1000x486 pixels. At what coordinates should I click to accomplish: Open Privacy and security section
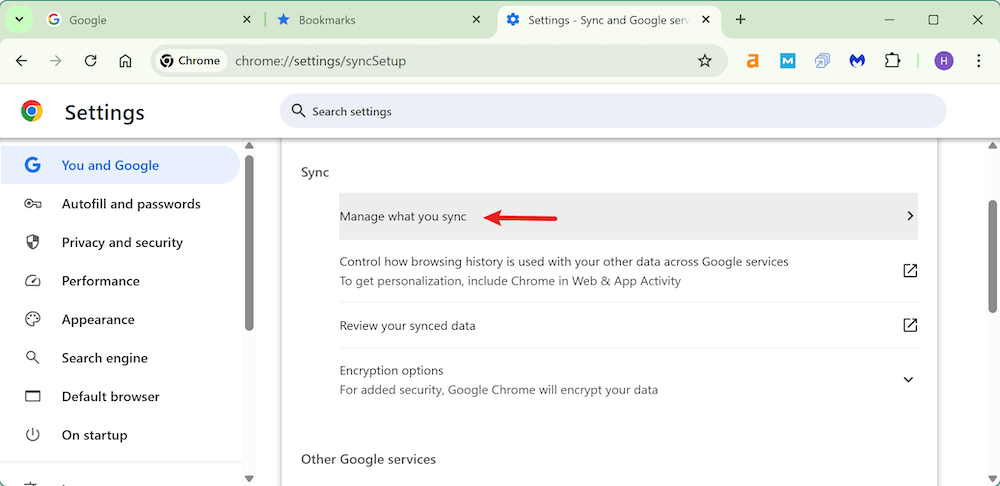pyautogui.click(x=120, y=242)
